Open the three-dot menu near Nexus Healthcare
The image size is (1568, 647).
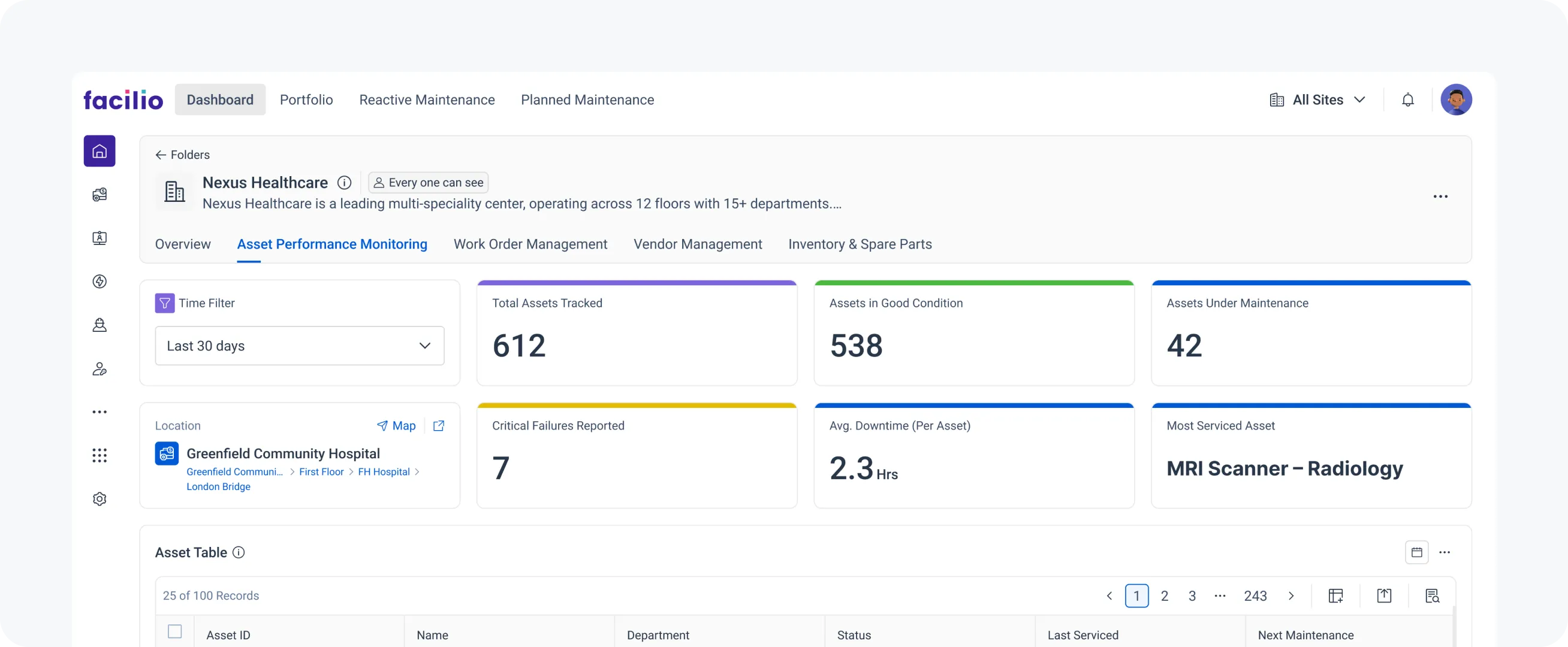pos(1442,196)
